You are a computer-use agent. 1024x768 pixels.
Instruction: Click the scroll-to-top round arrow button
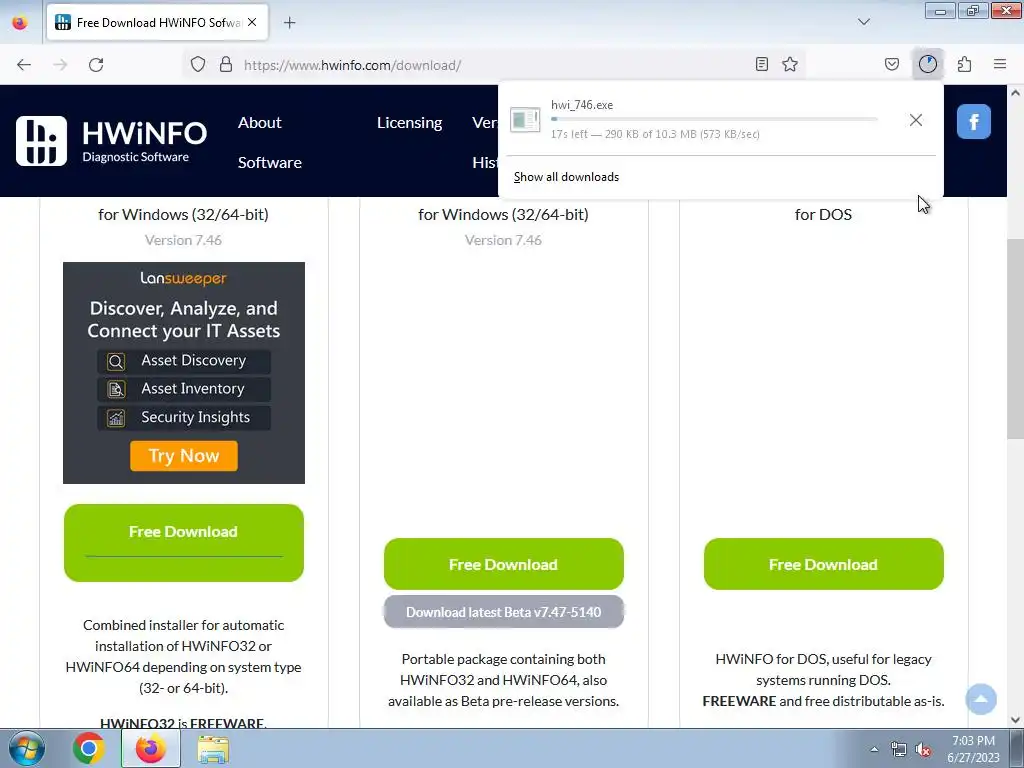981,699
